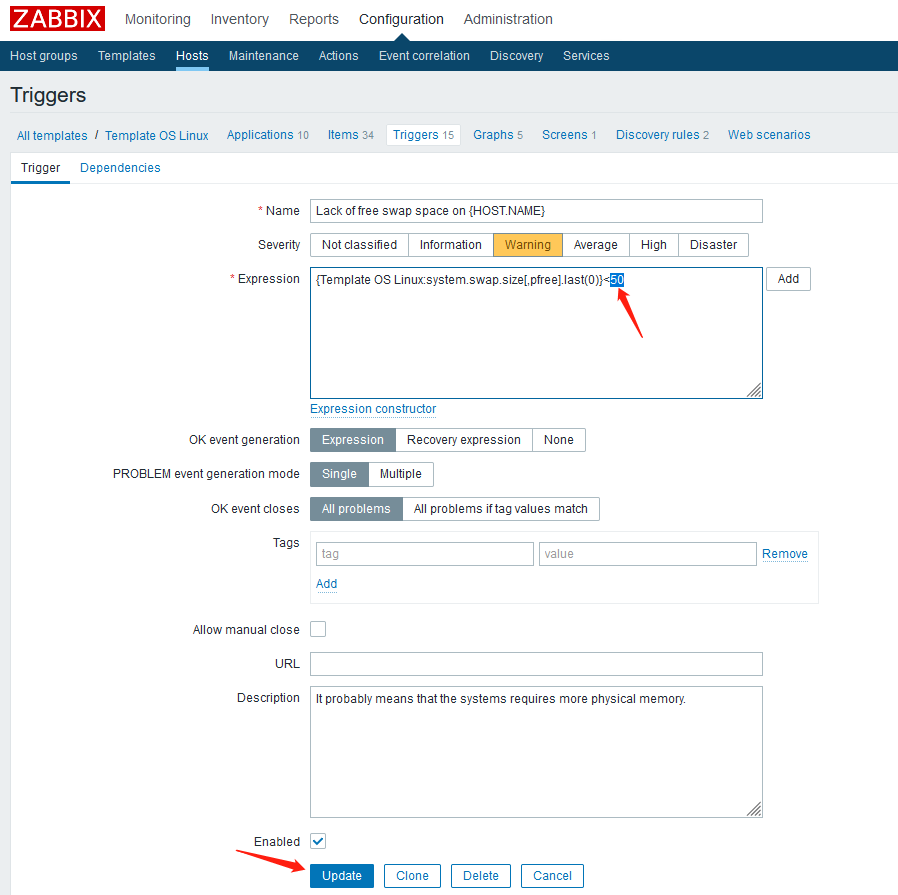The image size is (898, 895).
Task: Click inside the Description text area
Action: [x=536, y=752]
